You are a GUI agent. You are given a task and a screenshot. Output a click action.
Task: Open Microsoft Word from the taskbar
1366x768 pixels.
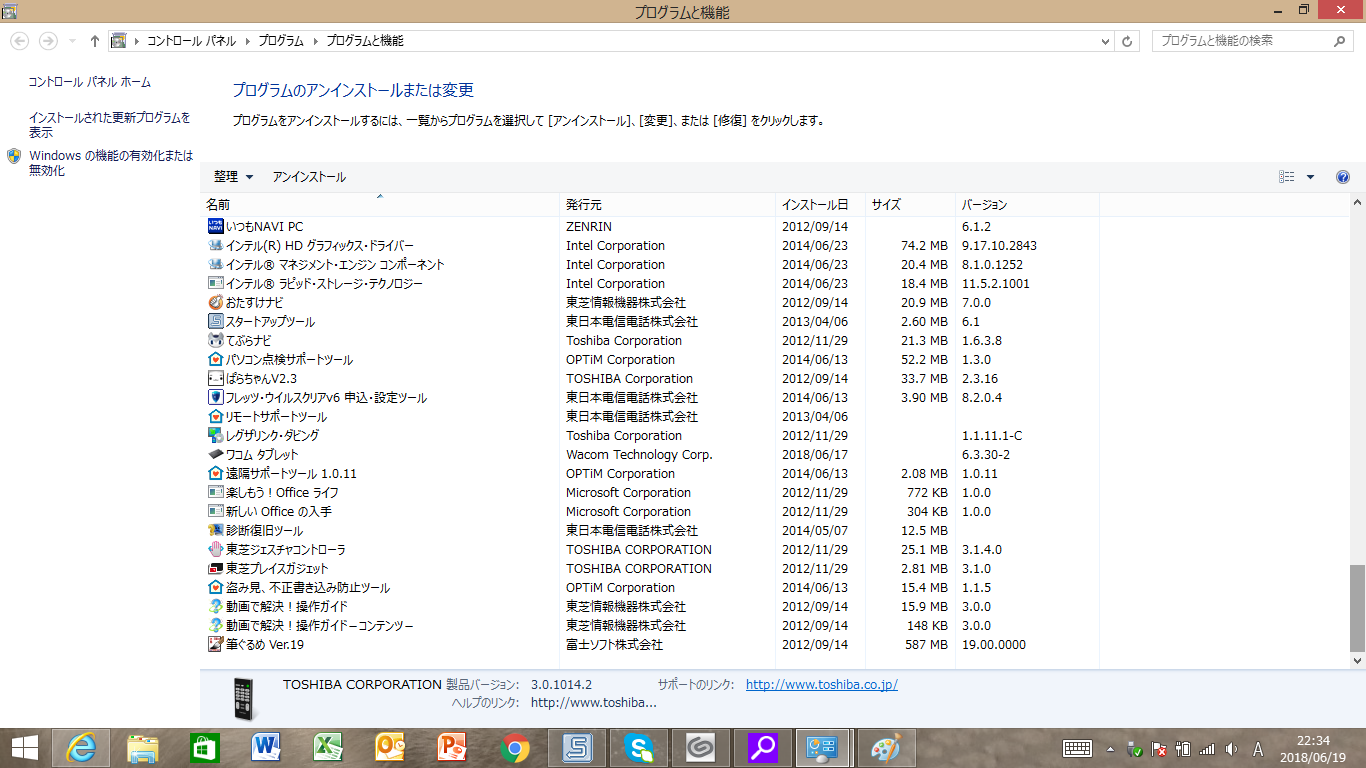pos(267,748)
